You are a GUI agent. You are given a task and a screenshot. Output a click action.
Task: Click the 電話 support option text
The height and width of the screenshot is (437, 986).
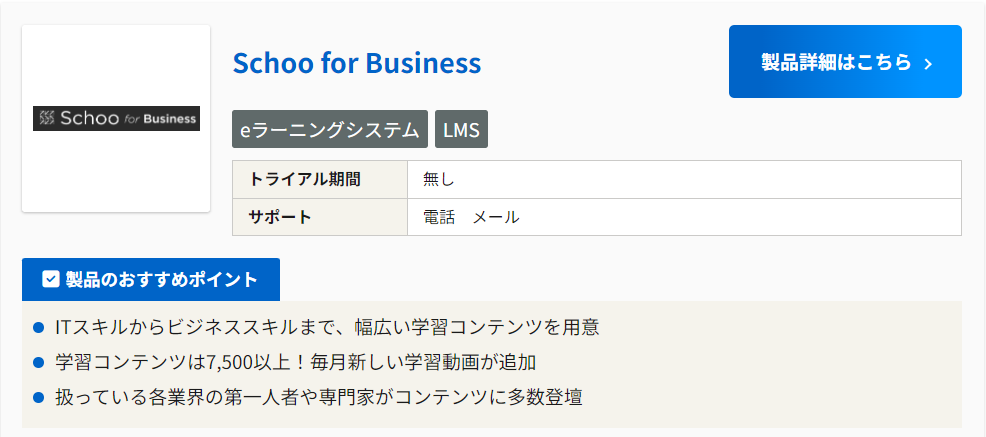(x=439, y=217)
